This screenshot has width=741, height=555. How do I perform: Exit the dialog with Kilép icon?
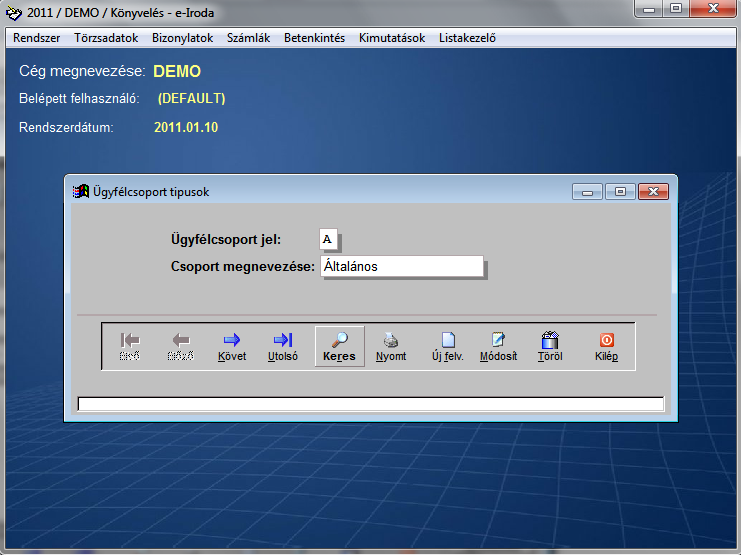pos(607,346)
